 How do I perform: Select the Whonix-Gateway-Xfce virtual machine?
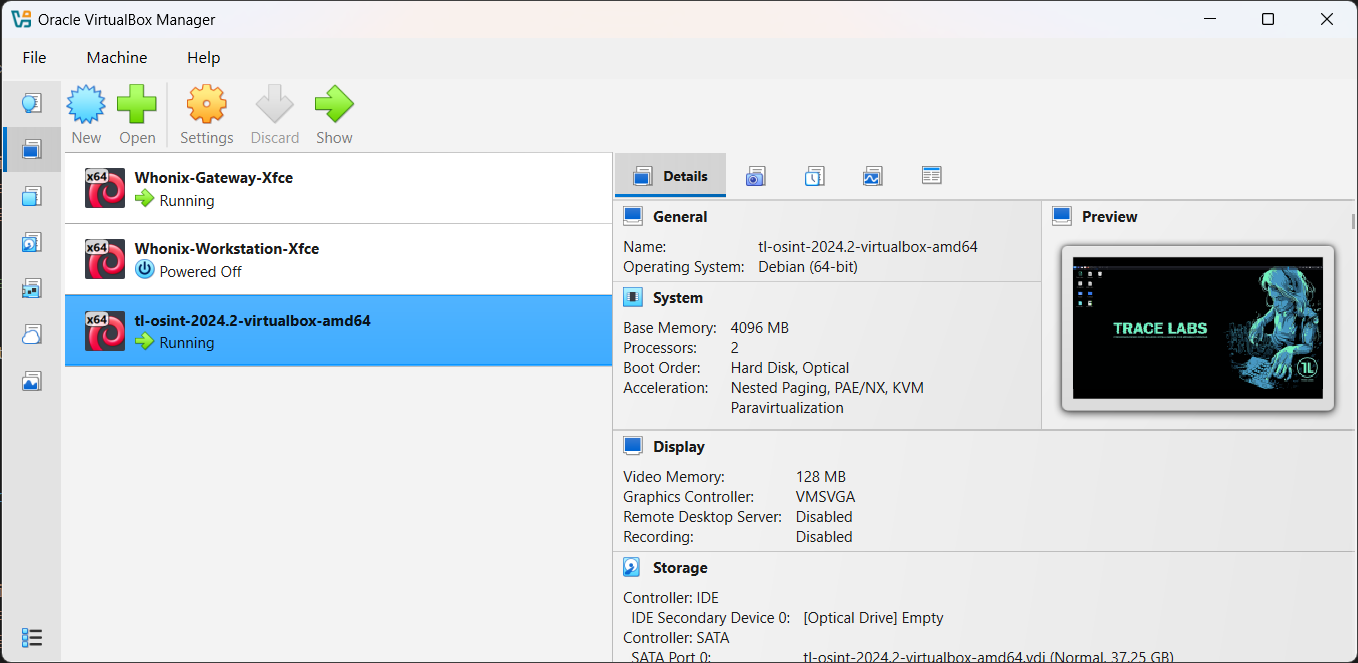(213, 188)
